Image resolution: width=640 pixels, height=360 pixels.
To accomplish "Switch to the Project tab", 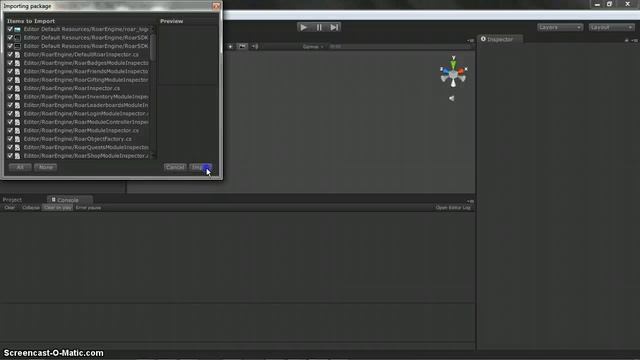I will pyautogui.click(x=12, y=200).
